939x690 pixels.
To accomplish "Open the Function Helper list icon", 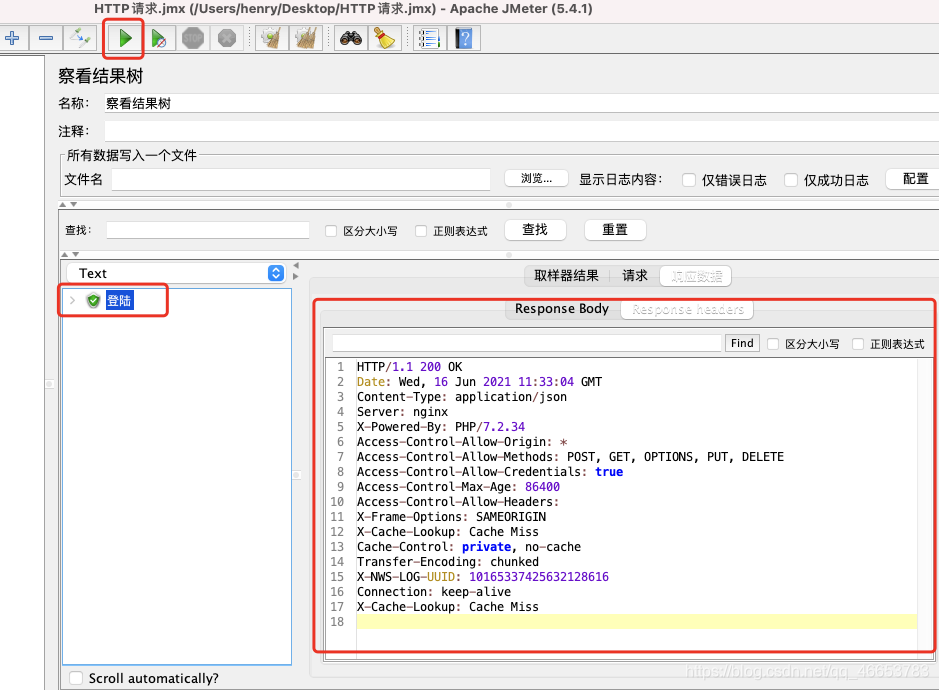I will [429, 38].
